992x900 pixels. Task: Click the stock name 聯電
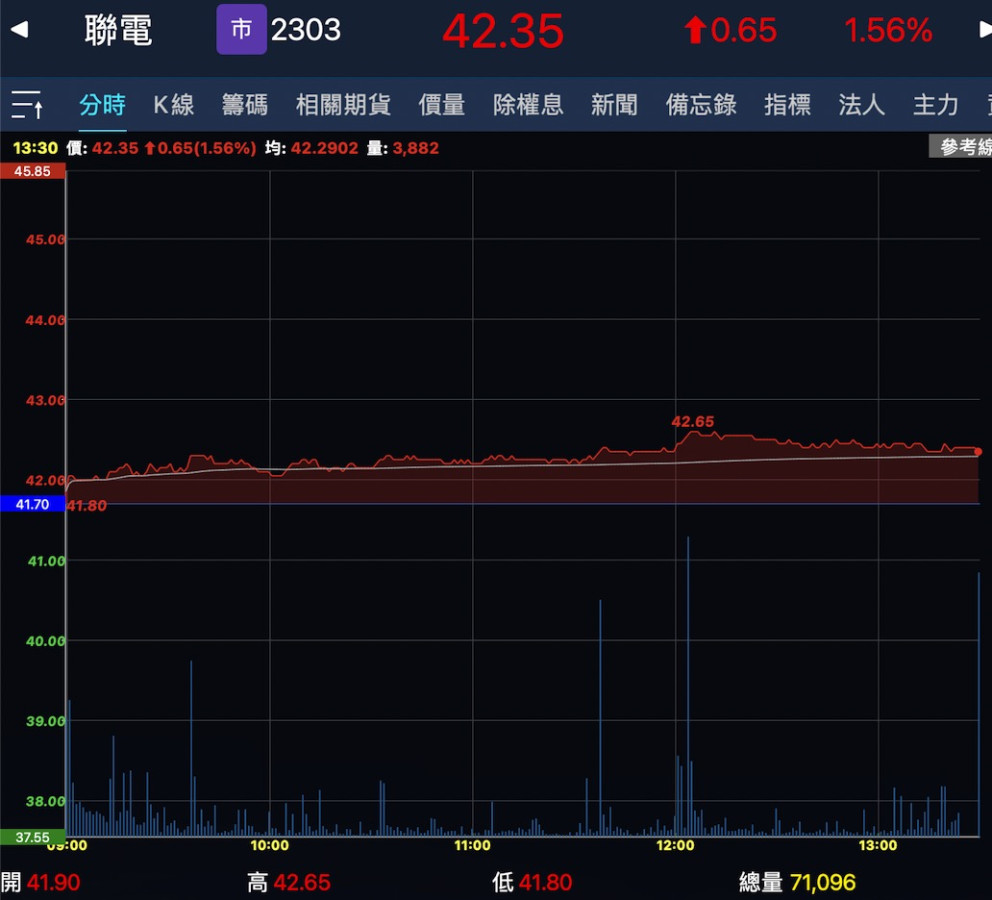point(118,30)
